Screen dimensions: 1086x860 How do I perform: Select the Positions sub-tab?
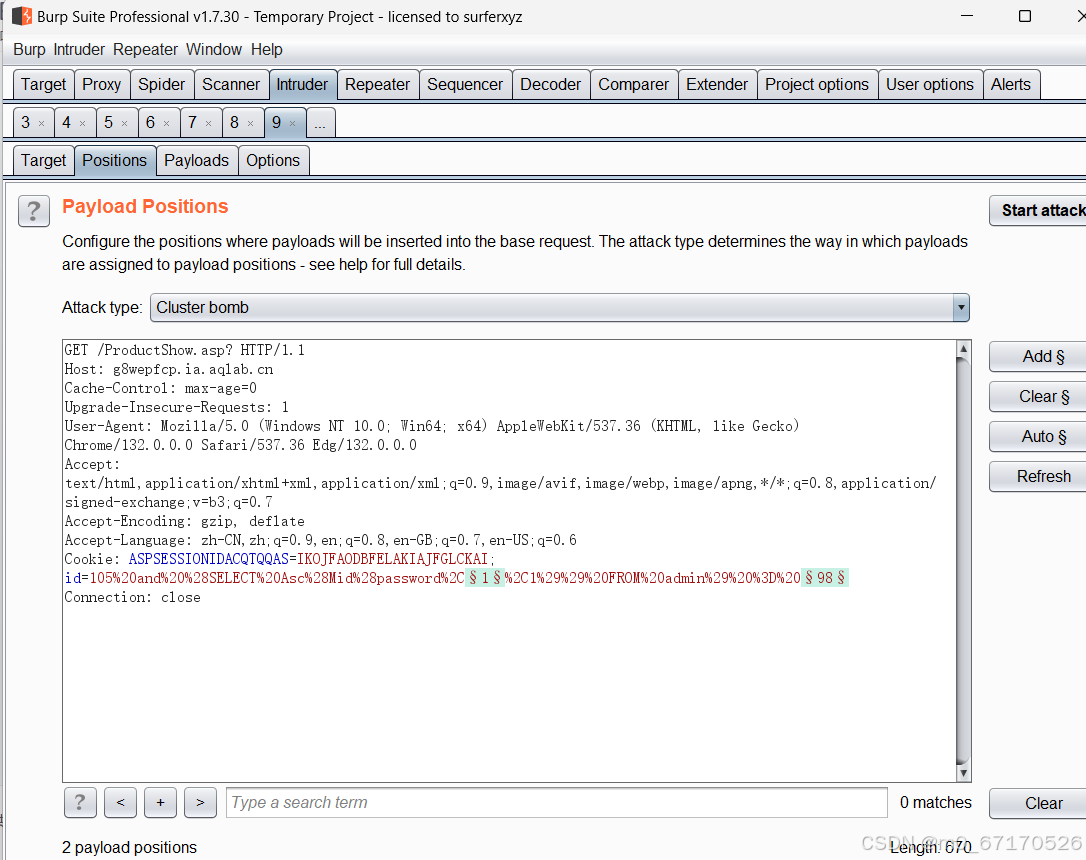114,161
